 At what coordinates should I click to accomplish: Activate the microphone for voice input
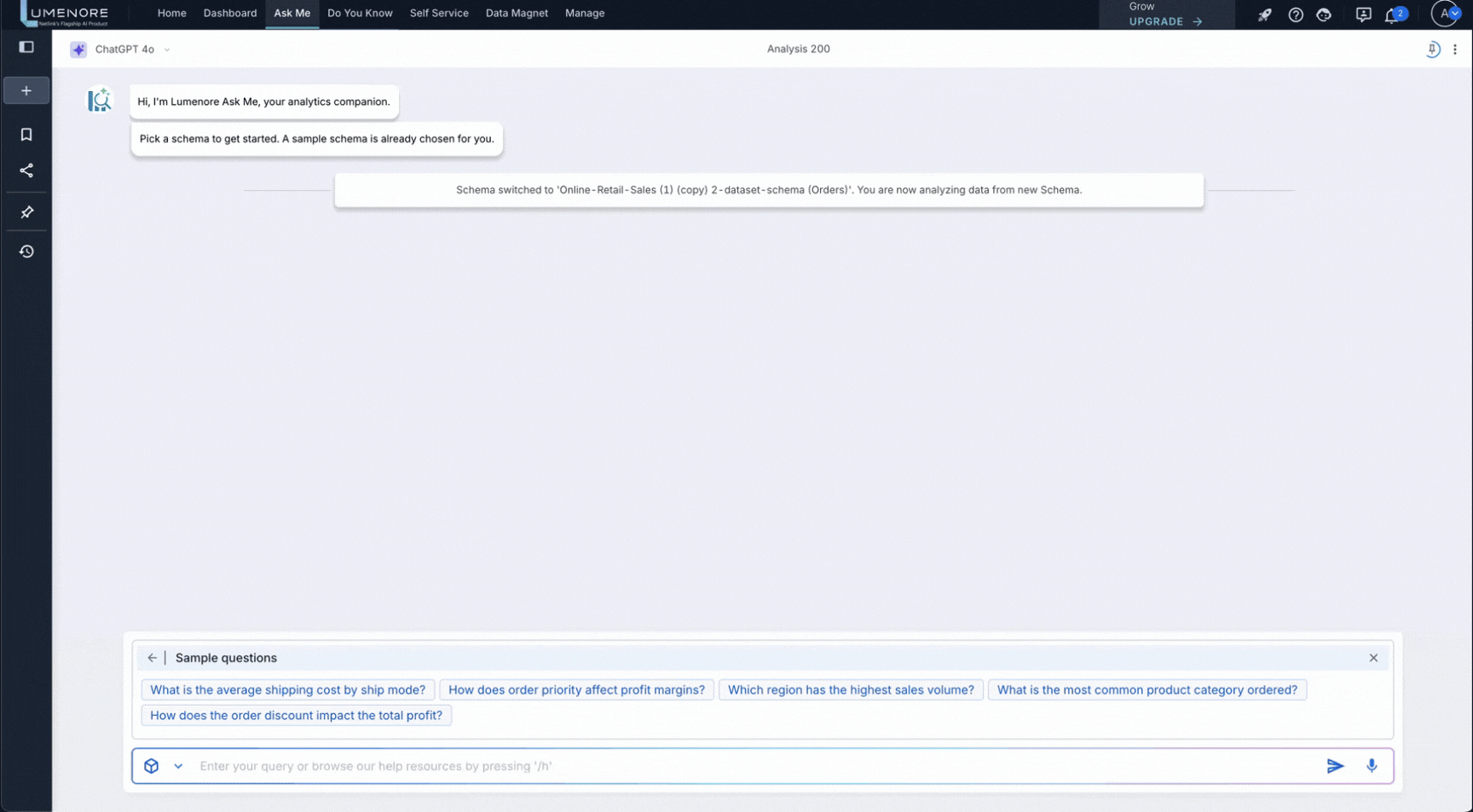[1372, 765]
